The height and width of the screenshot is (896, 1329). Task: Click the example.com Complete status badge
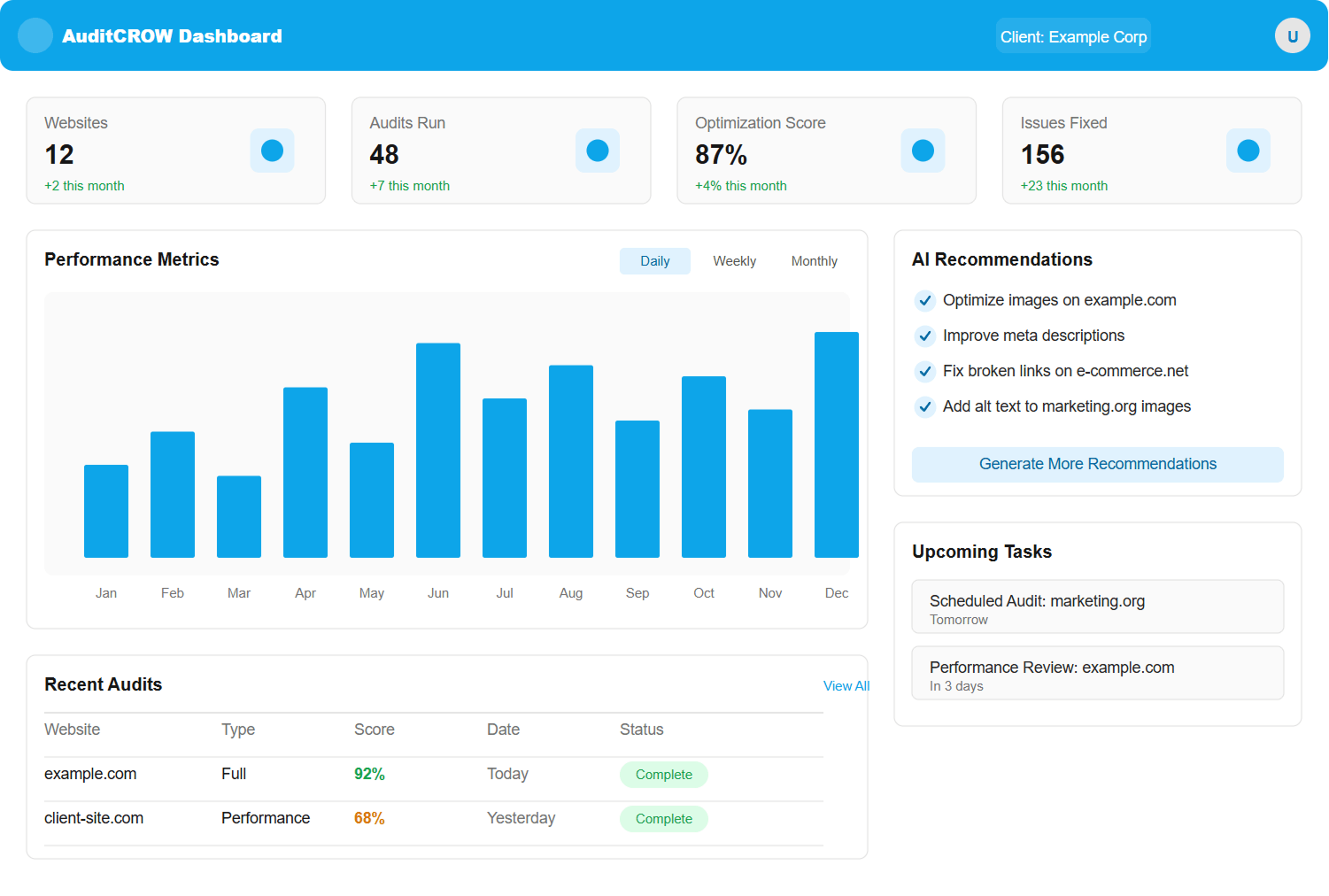663,774
